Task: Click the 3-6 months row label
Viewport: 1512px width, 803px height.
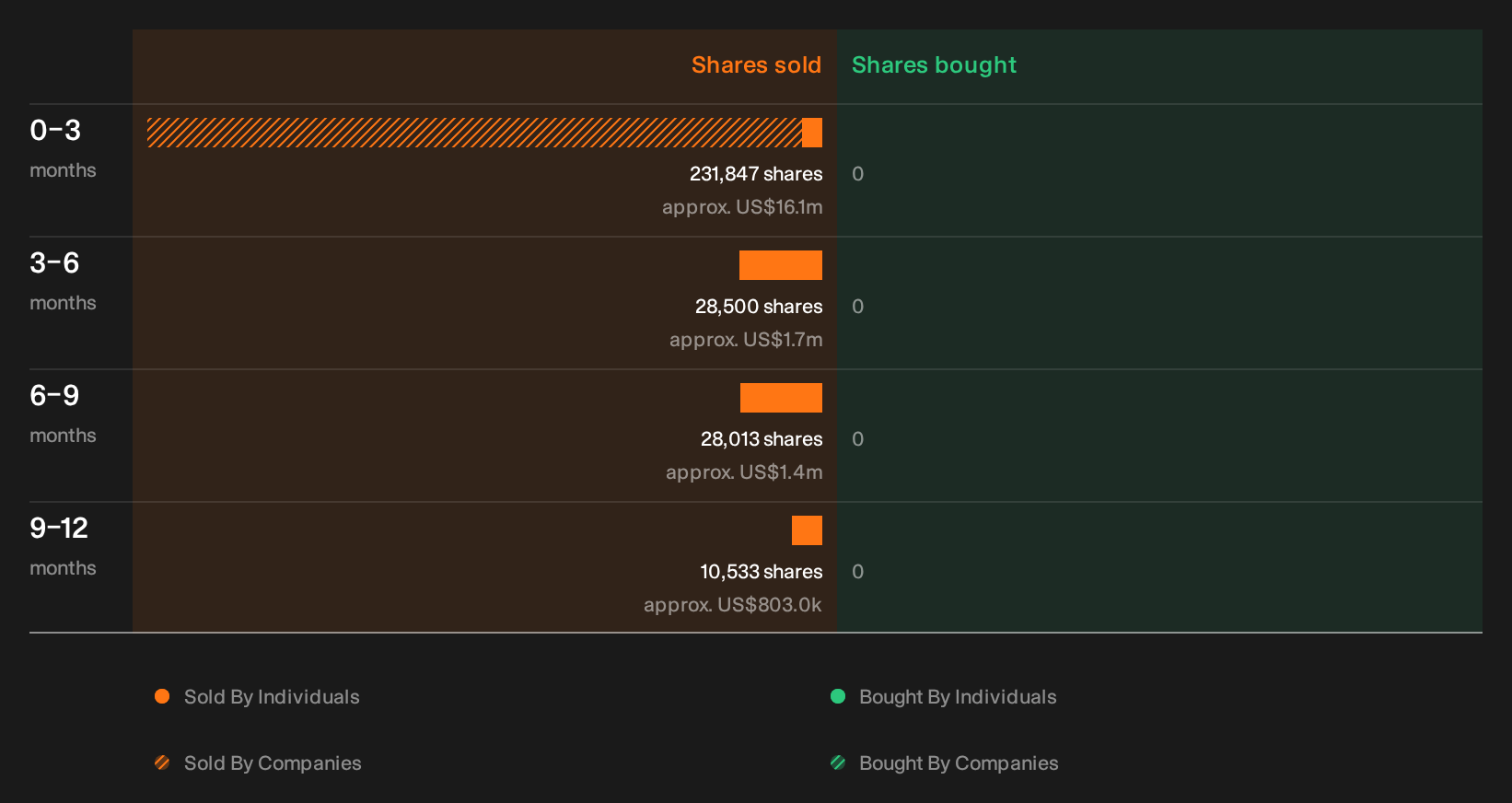Action: tap(63, 281)
